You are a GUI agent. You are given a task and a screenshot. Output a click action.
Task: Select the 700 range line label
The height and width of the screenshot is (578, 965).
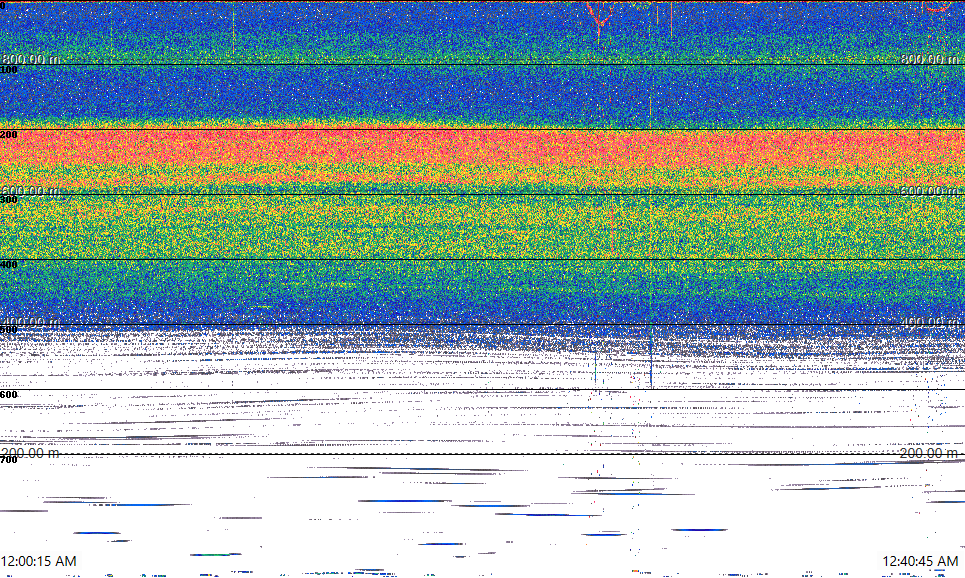(9, 460)
